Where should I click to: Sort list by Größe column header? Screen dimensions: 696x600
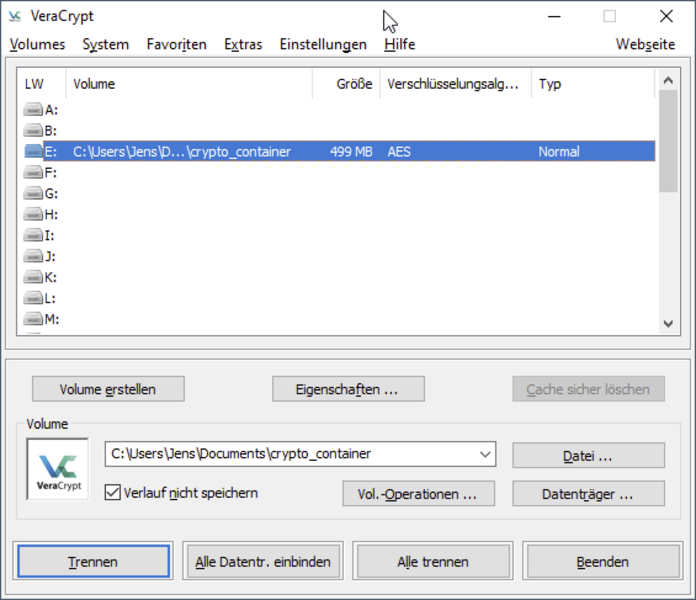pyautogui.click(x=345, y=84)
